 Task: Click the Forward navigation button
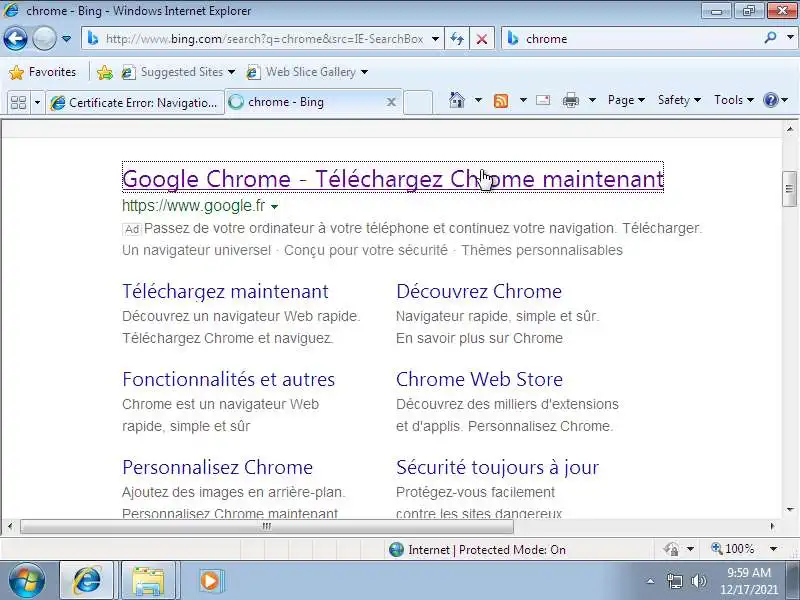coord(44,38)
